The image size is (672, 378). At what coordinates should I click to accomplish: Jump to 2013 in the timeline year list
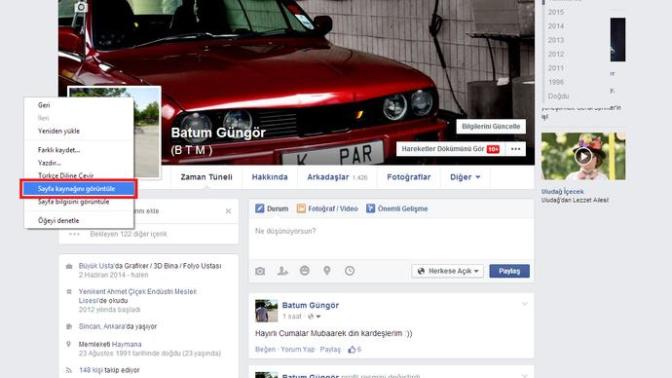[556, 40]
